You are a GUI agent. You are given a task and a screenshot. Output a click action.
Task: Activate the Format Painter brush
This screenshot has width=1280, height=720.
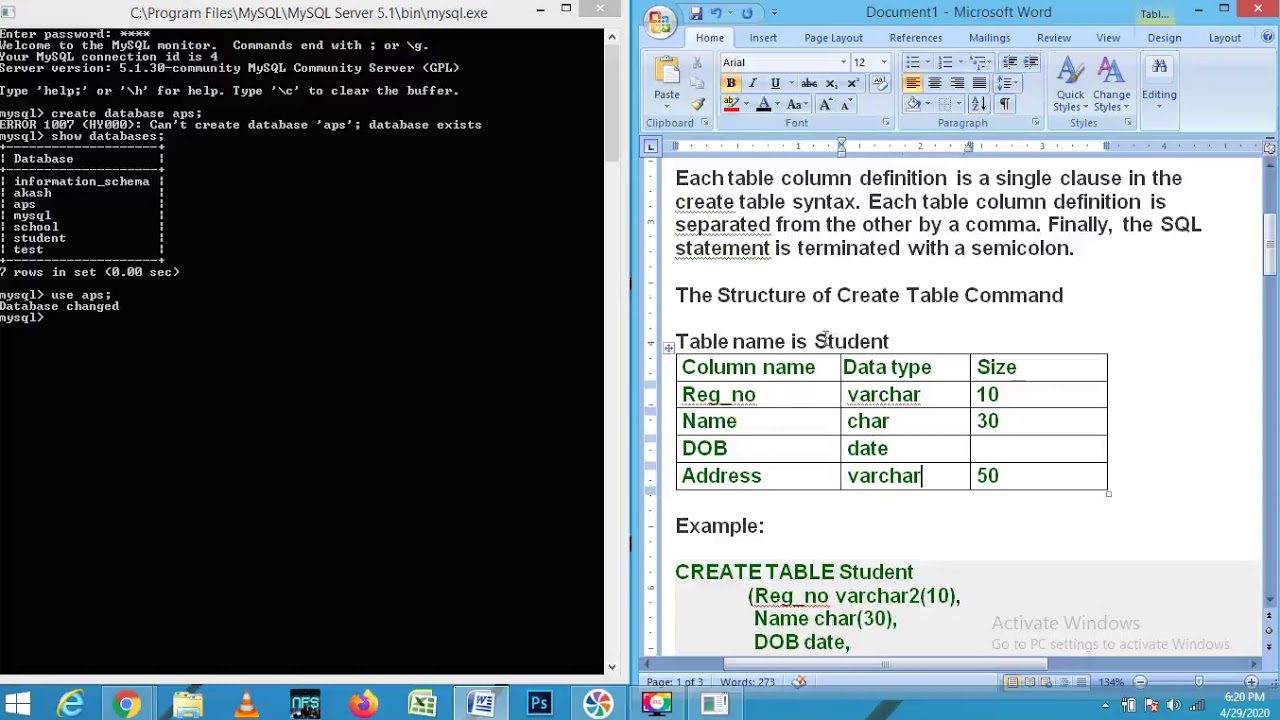[x=698, y=104]
